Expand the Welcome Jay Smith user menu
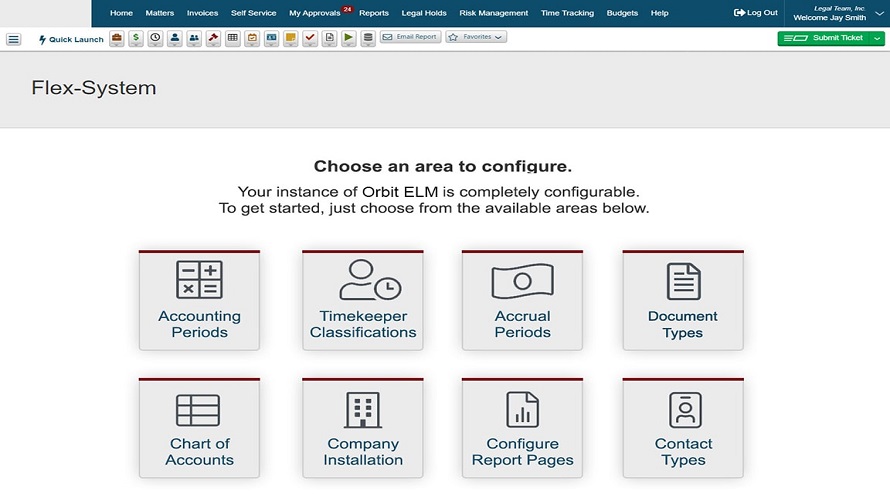The image size is (890, 500). [x=836, y=13]
